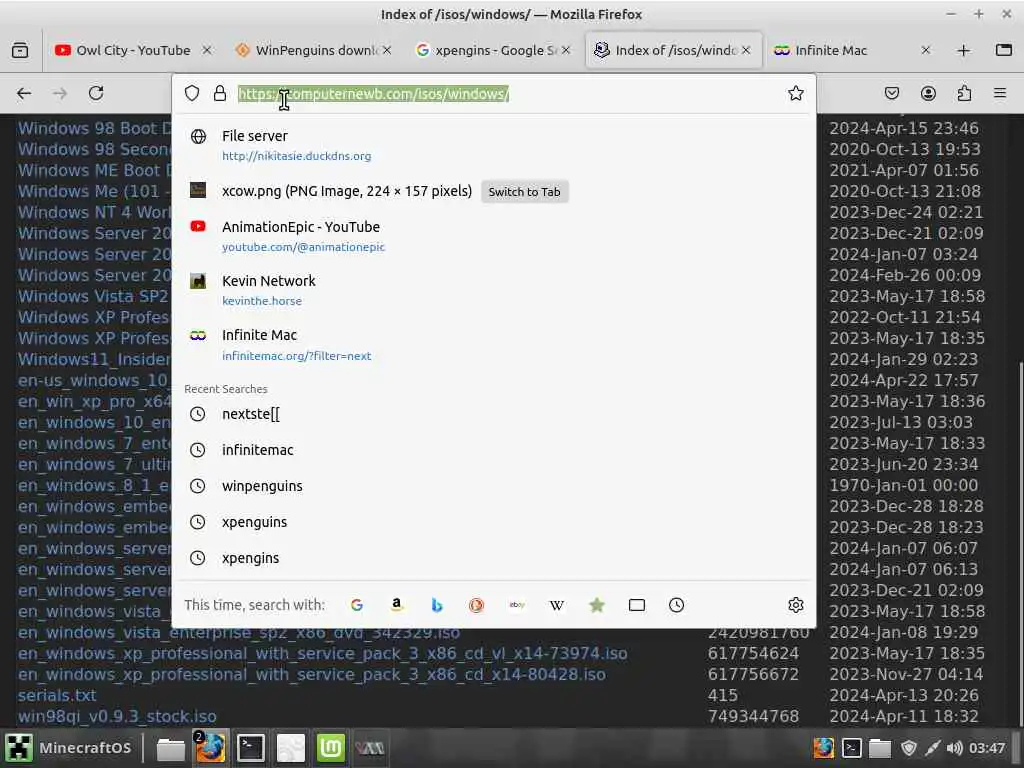Screen dimensions: 1024x768
Task: Choose recent search infinitemac
Action: point(494,450)
